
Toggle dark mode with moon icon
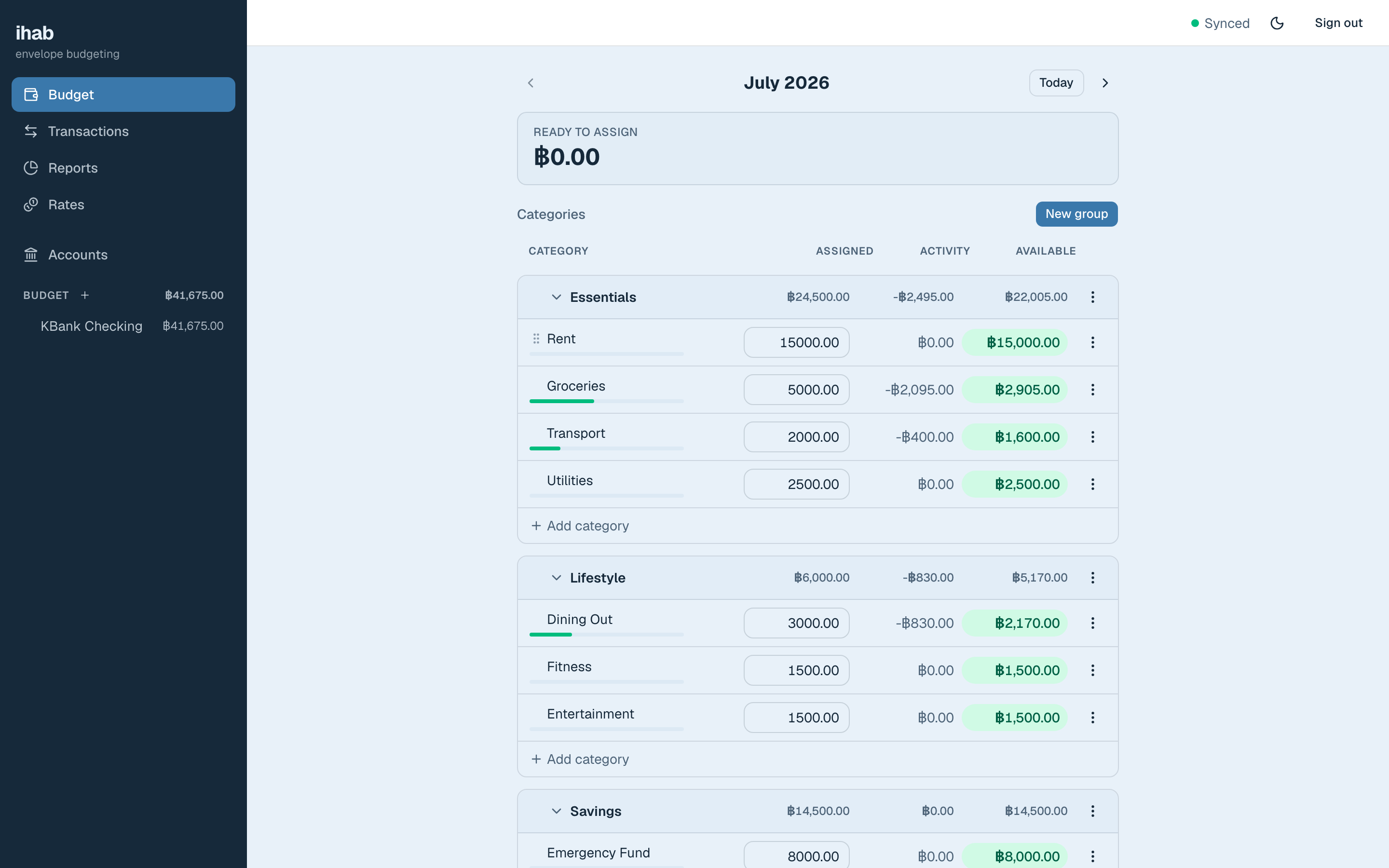pyautogui.click(x=1277, y=23)
